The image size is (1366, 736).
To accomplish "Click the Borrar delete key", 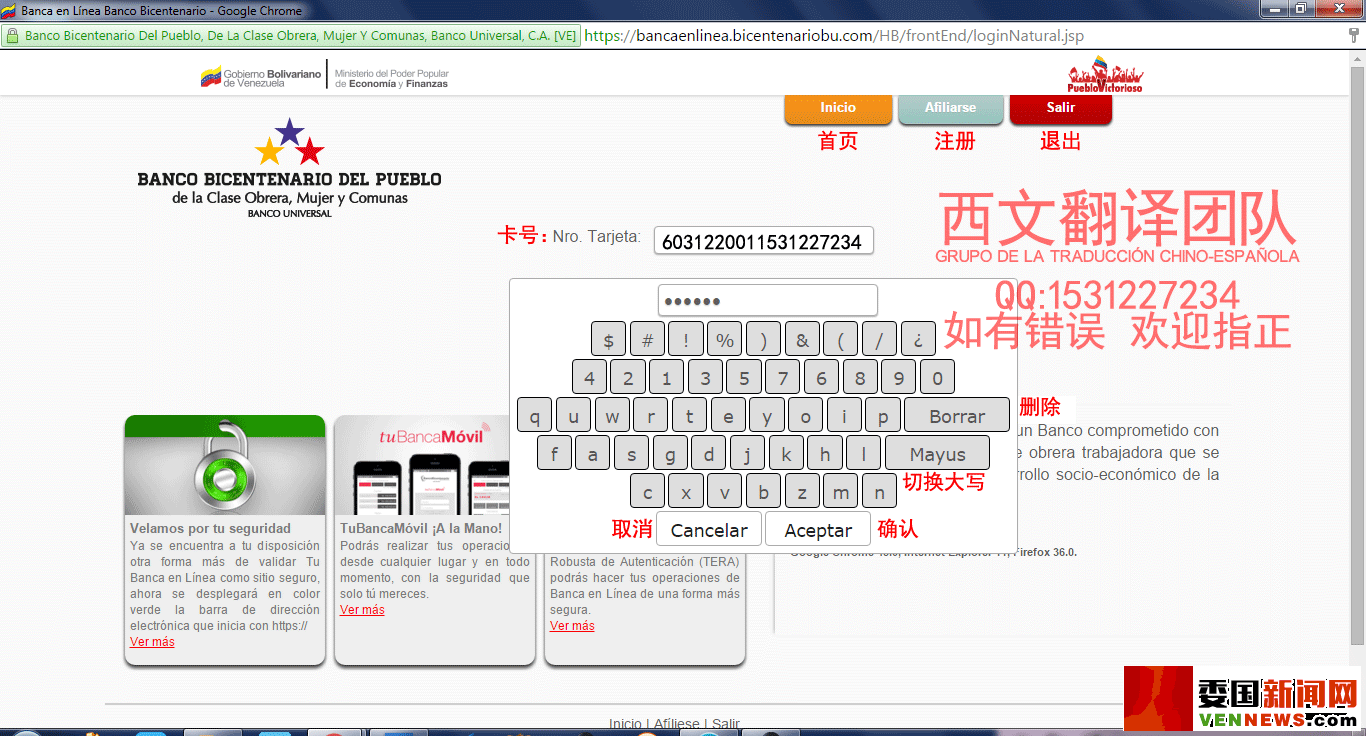I will tap(957, 415).
